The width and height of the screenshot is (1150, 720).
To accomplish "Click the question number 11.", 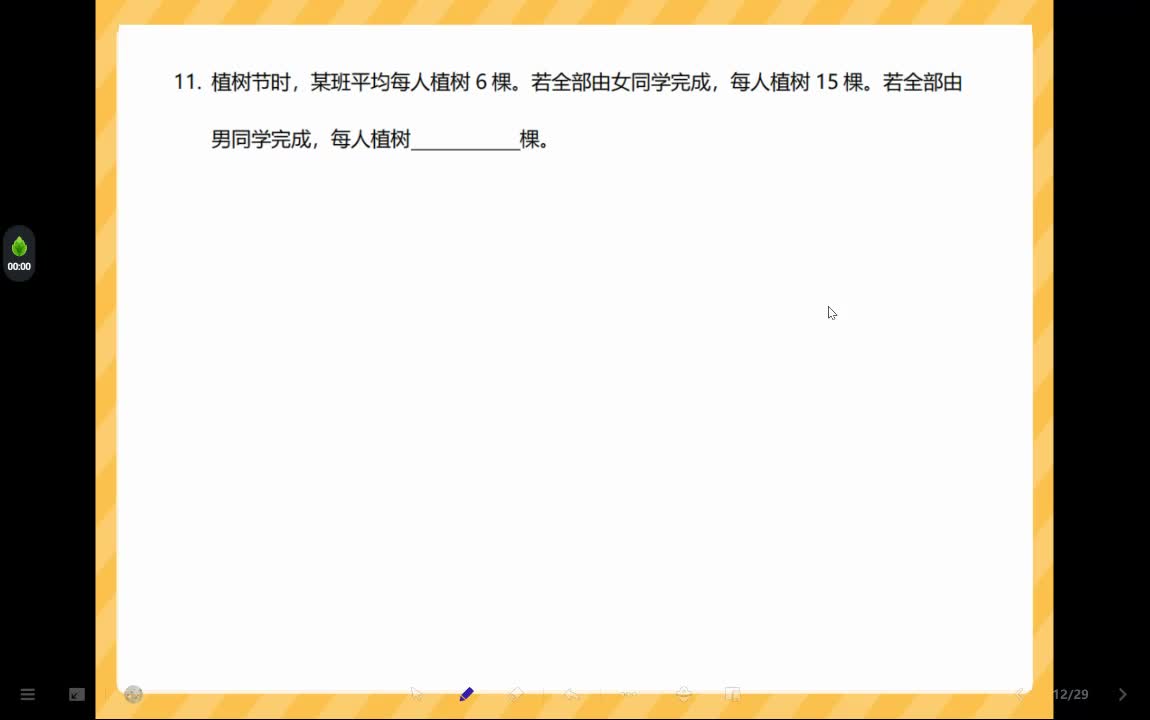I will point(187,82).
